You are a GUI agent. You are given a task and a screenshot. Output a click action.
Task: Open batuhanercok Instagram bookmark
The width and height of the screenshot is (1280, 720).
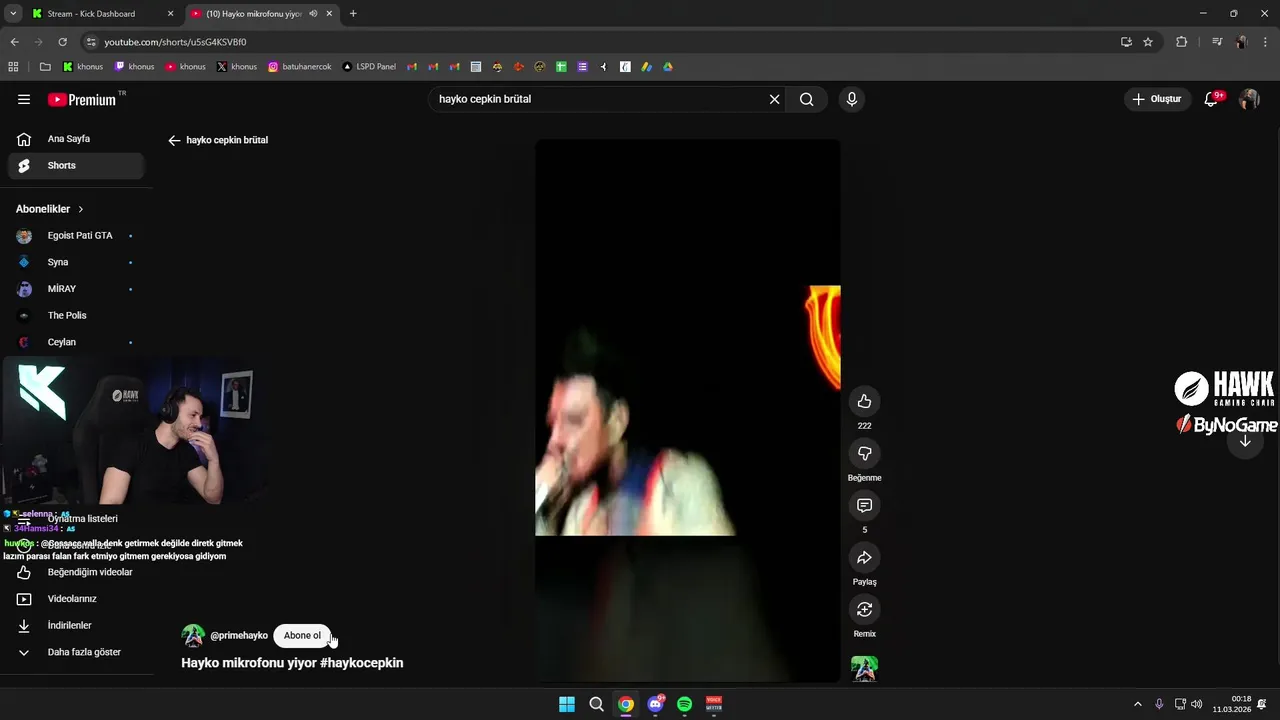click(x=300, y=67)
